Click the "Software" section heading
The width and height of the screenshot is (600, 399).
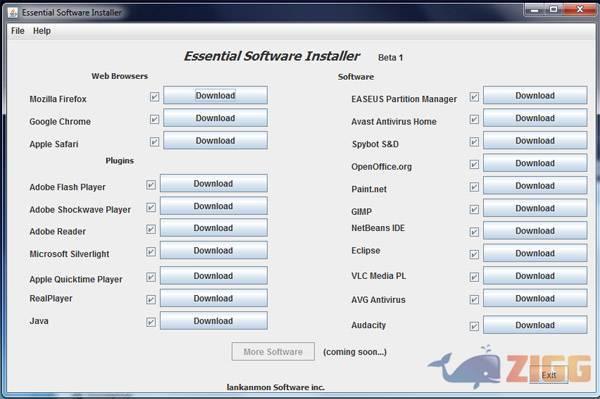pyautogui.click(x=356, y=77)
